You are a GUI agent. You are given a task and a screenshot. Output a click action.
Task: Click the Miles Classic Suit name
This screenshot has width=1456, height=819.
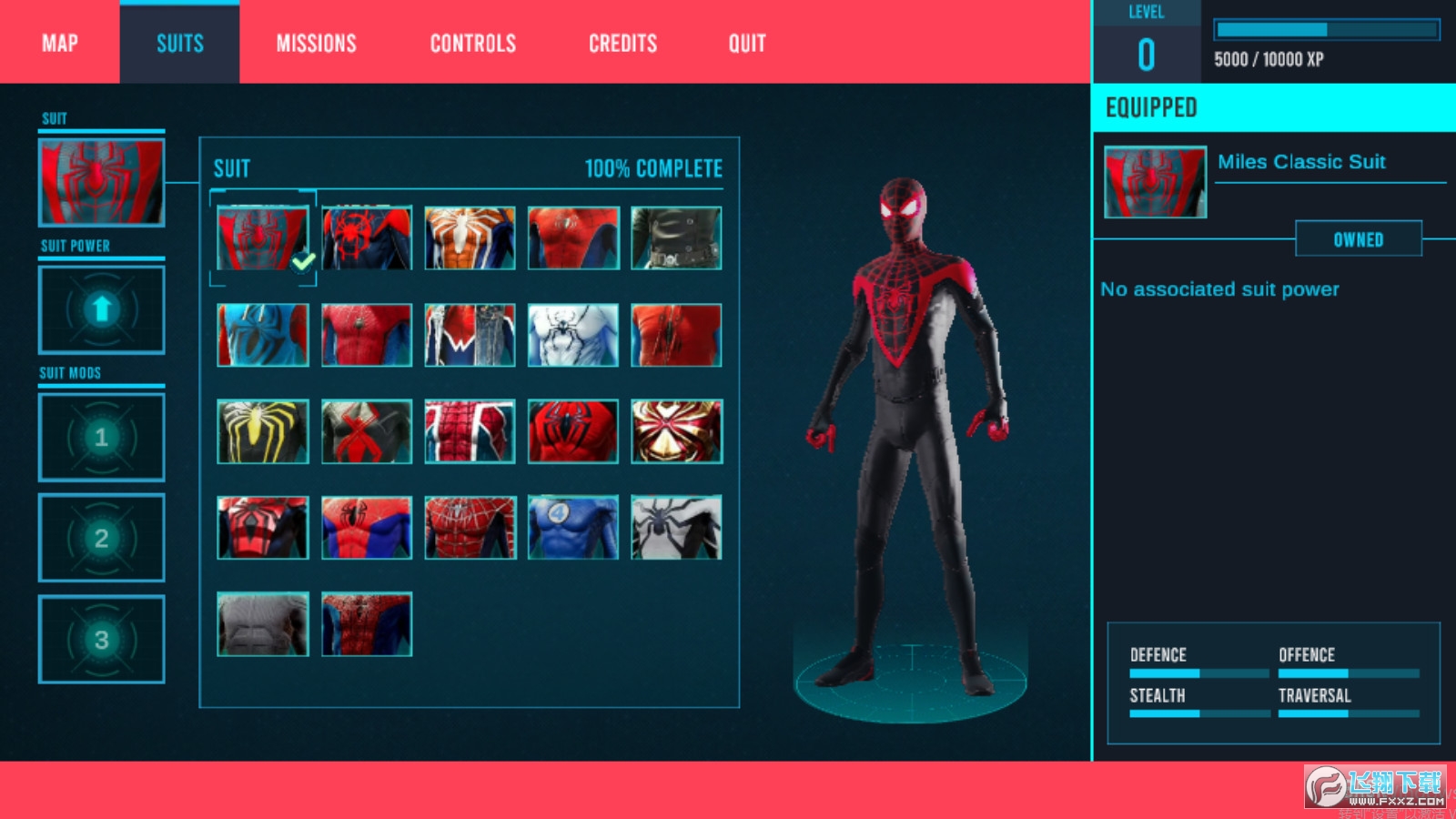click(1301, 162)
